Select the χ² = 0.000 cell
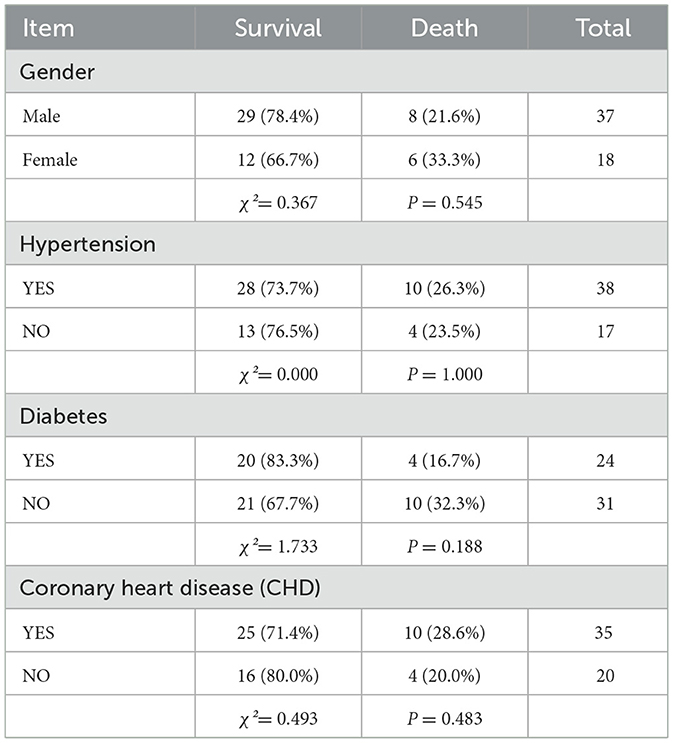The height and width of the screenshot is (743, 673). (278, 372)
